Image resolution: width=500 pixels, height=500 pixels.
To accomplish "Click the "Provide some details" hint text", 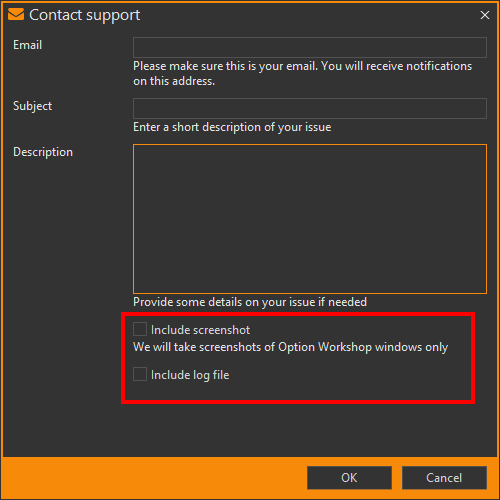I will pos(250,302).
